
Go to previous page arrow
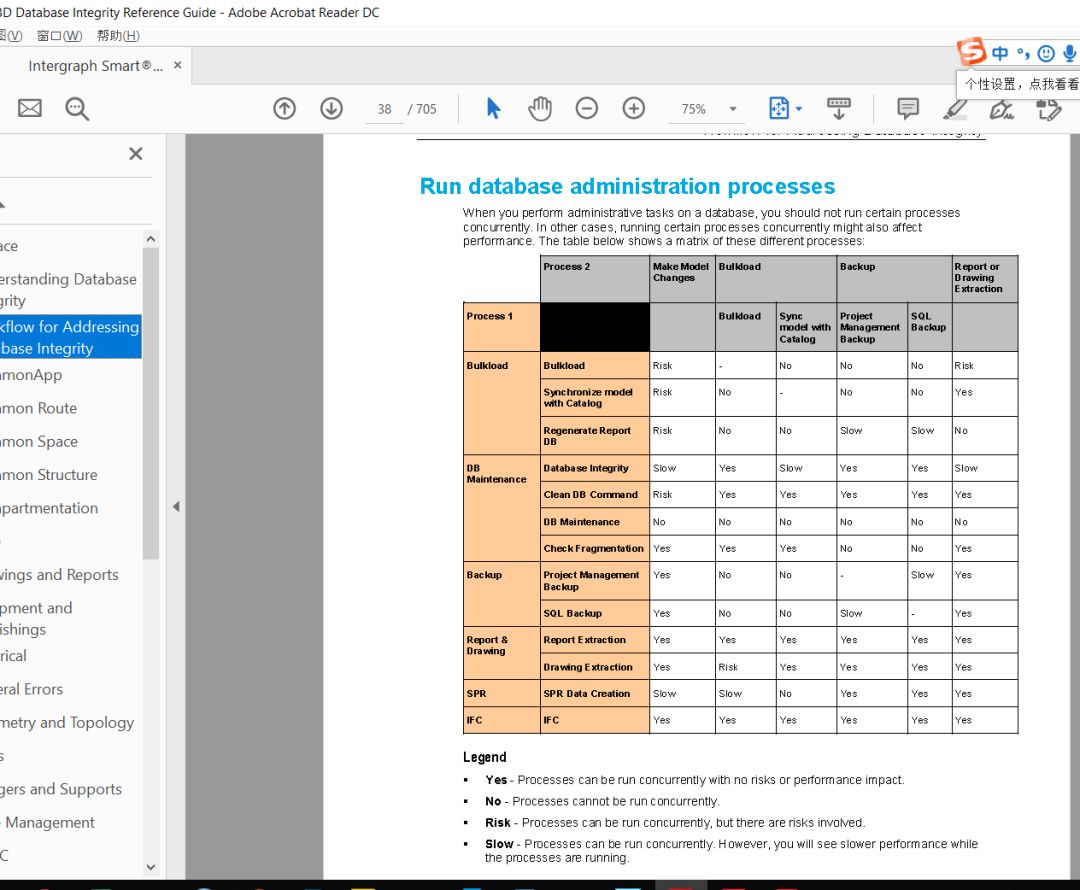point(284,108)
